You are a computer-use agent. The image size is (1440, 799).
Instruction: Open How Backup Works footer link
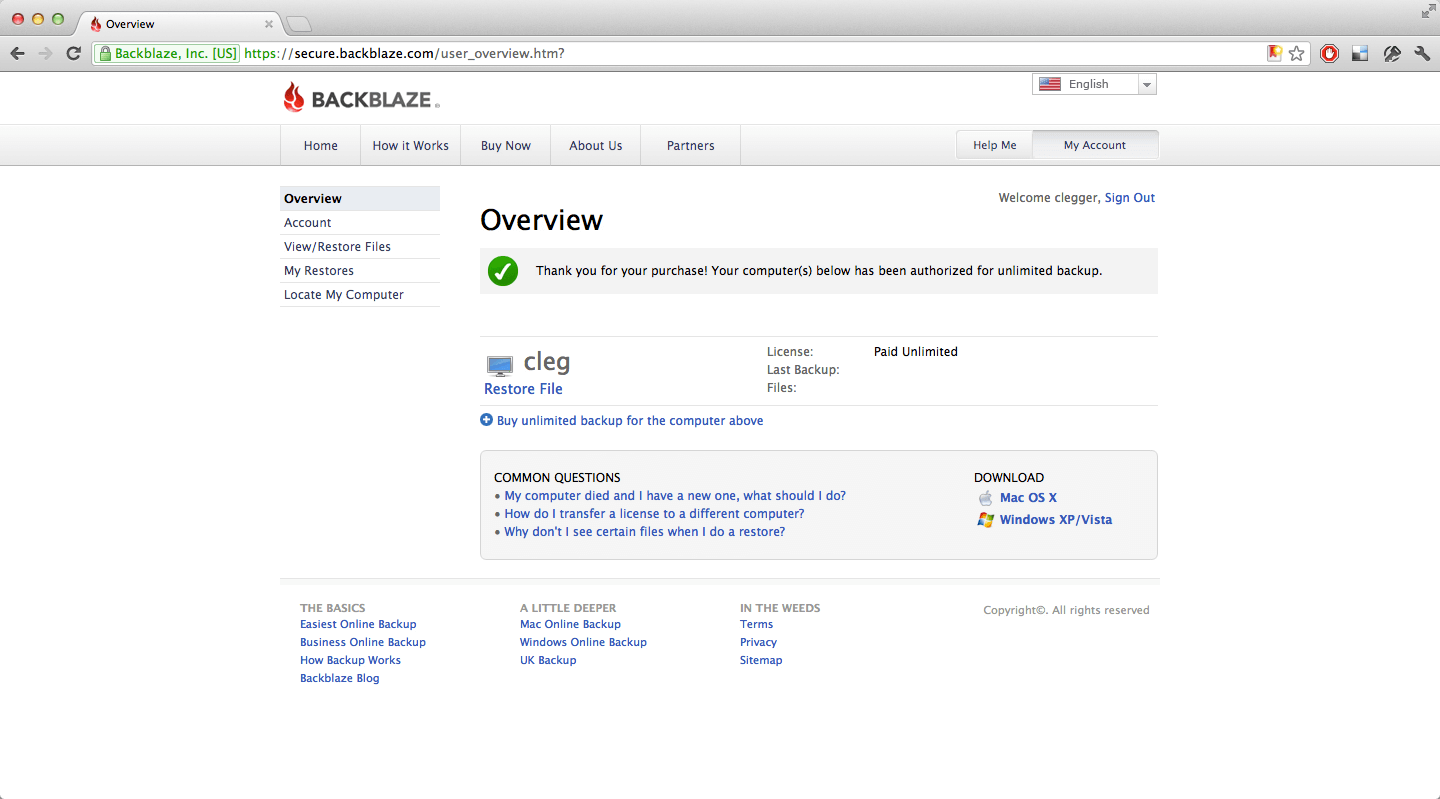point(350,660)
